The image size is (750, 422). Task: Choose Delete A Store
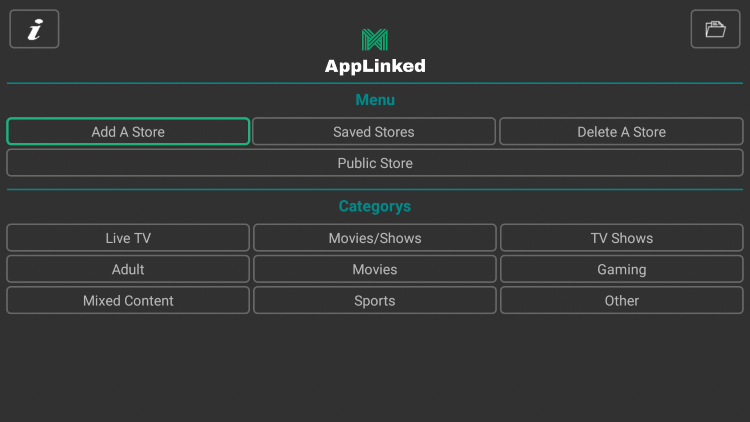pyautogui.click(x=621, y=131)
